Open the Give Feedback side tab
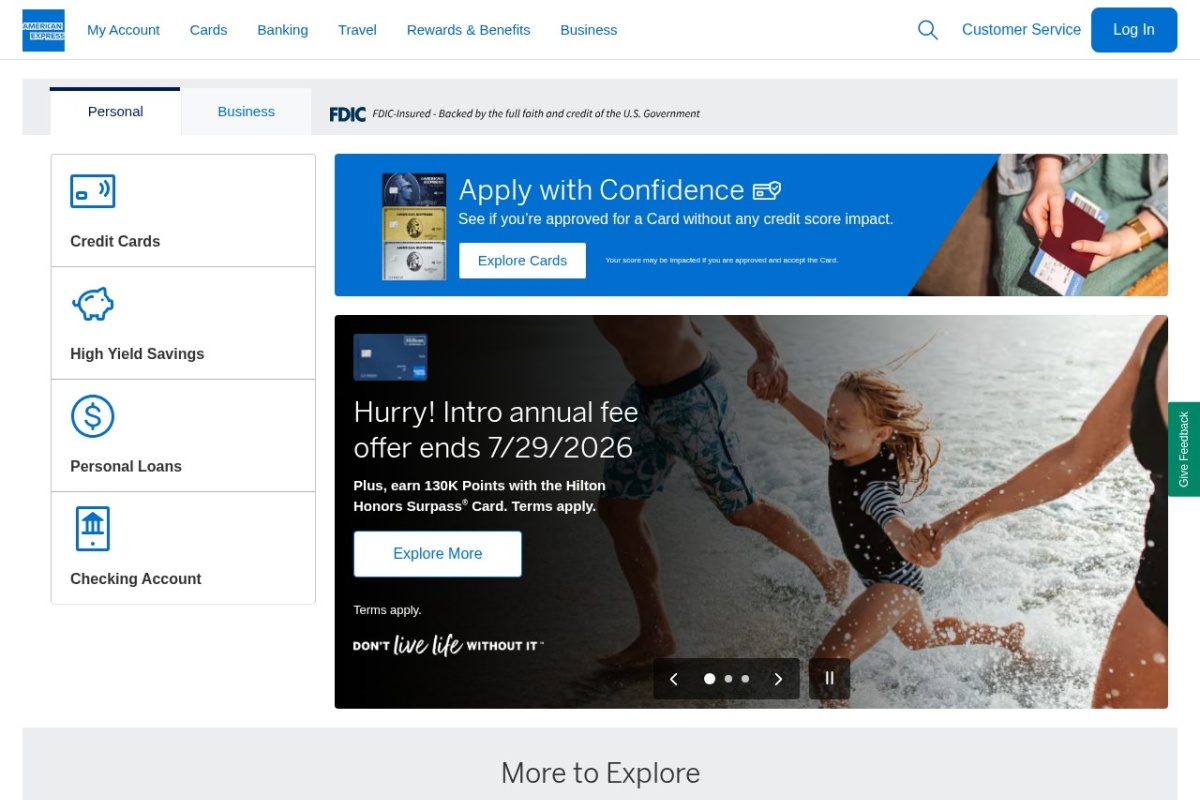The width and height of the screenshot is (1200, 800). tap(1184, 449)
